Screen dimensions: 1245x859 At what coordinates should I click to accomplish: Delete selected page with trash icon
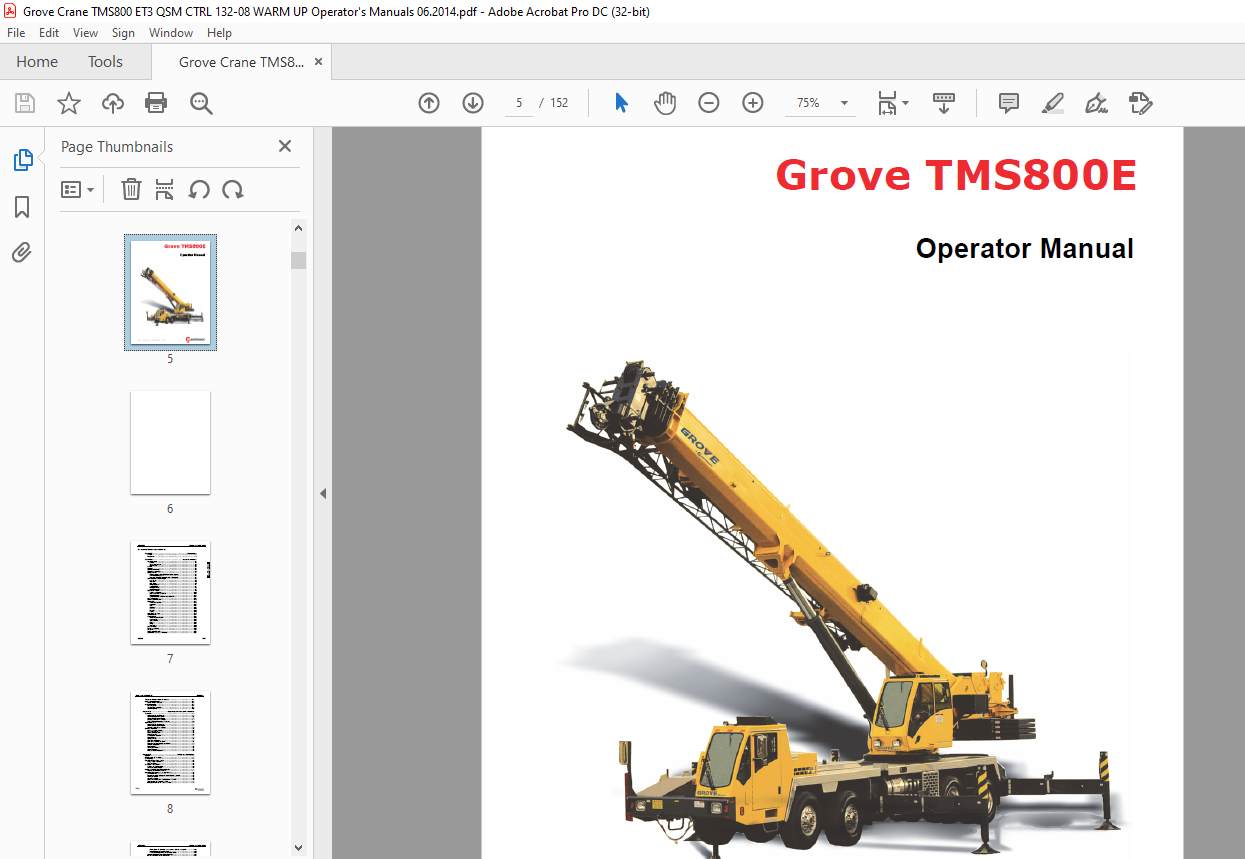pos(131,189)
